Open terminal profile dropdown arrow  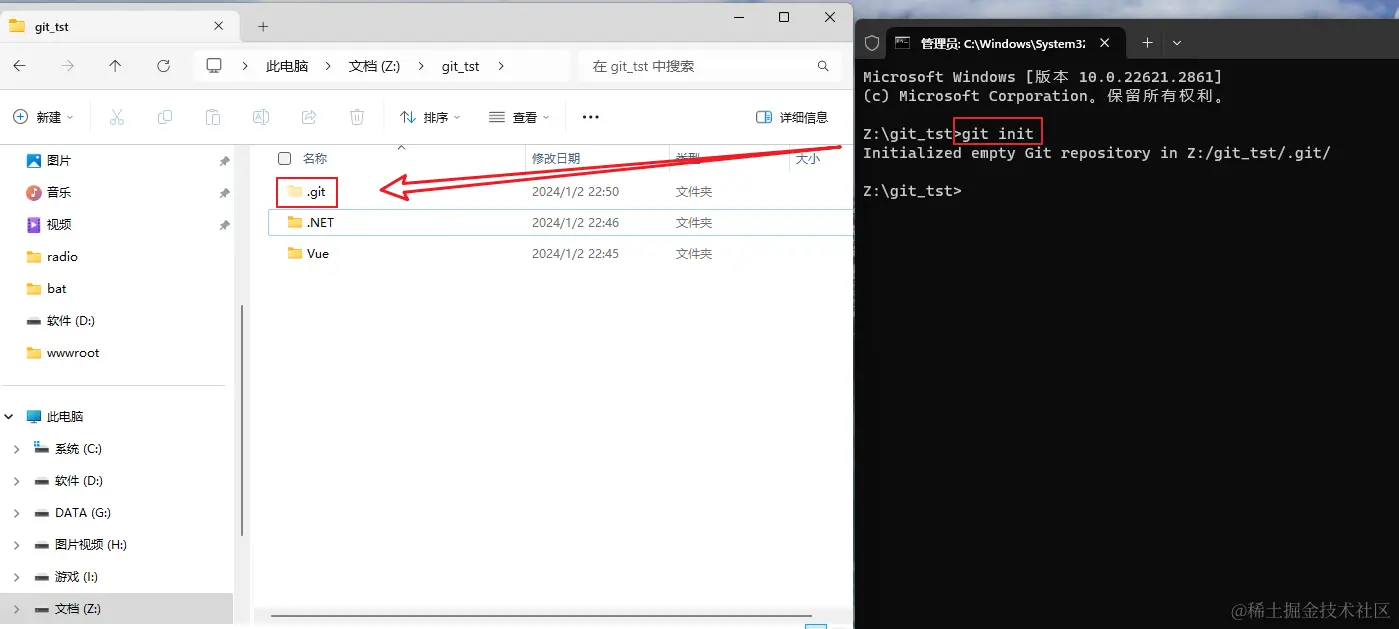tap(1177, 43)
